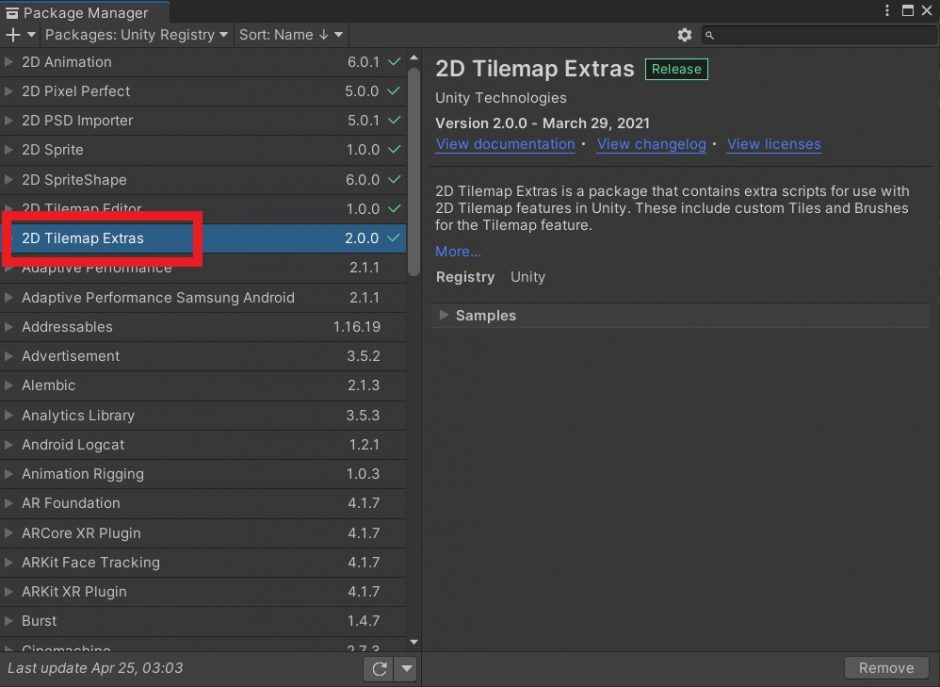Open the dropdown arrow beside the refresh button
940x687 pixels.
405,668
